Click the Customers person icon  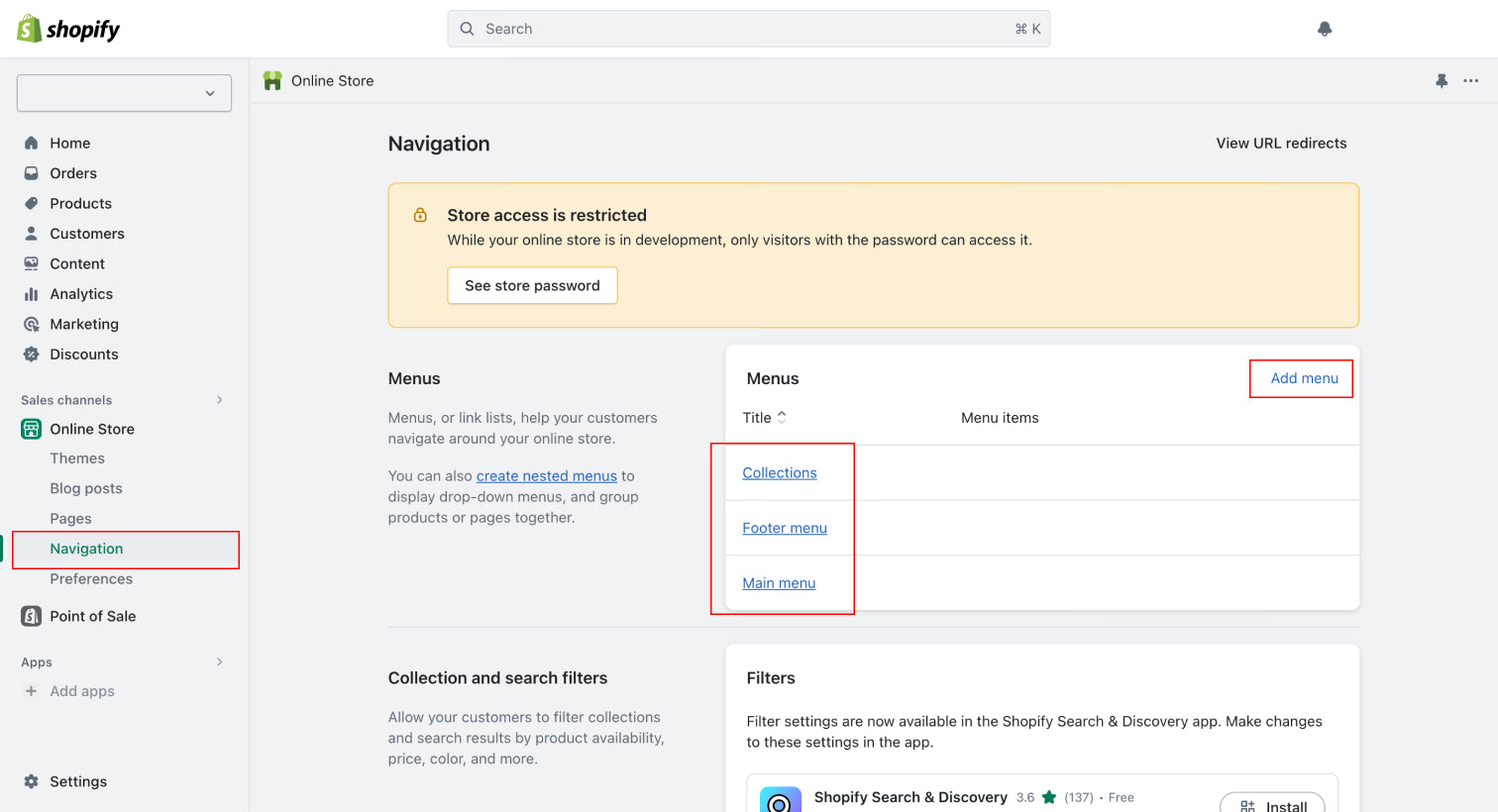click(32, 234)
